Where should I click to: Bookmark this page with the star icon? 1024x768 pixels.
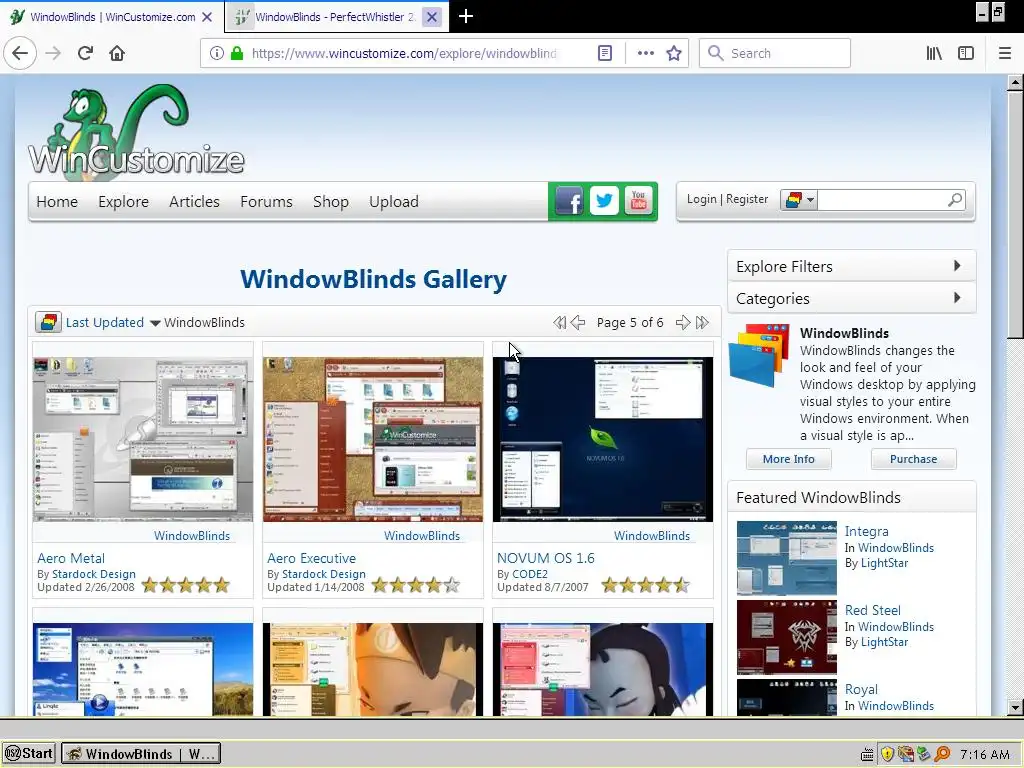click(674, 53)
